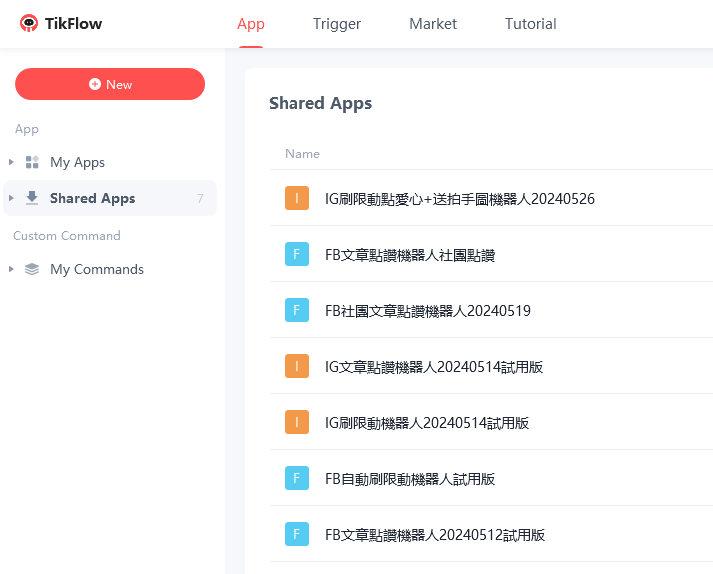
Task: Go to the Tutorial tab
Action: [530, 24]
